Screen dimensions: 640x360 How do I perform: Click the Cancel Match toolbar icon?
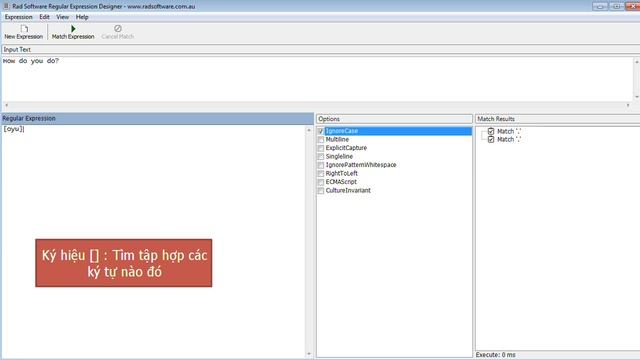pyautogui.click(x=118, y=29)
